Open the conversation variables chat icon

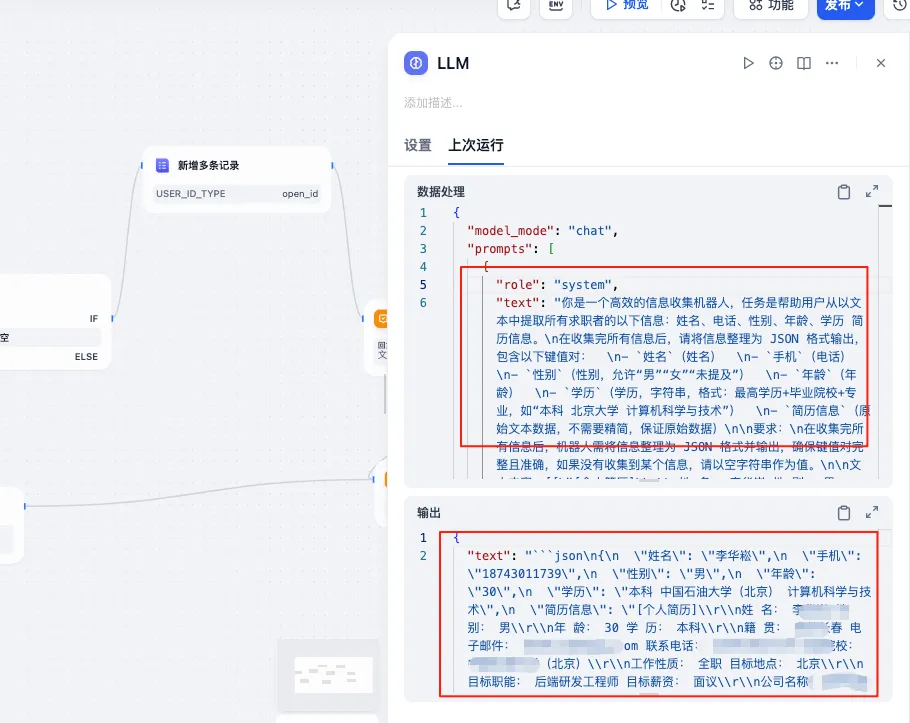tap(514, 6)
